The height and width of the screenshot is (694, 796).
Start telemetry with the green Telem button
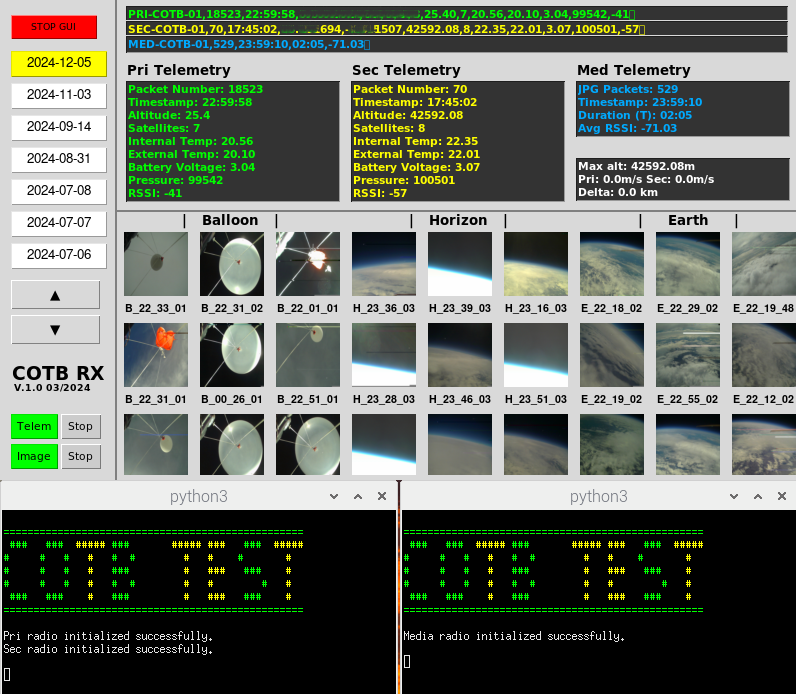34,426
